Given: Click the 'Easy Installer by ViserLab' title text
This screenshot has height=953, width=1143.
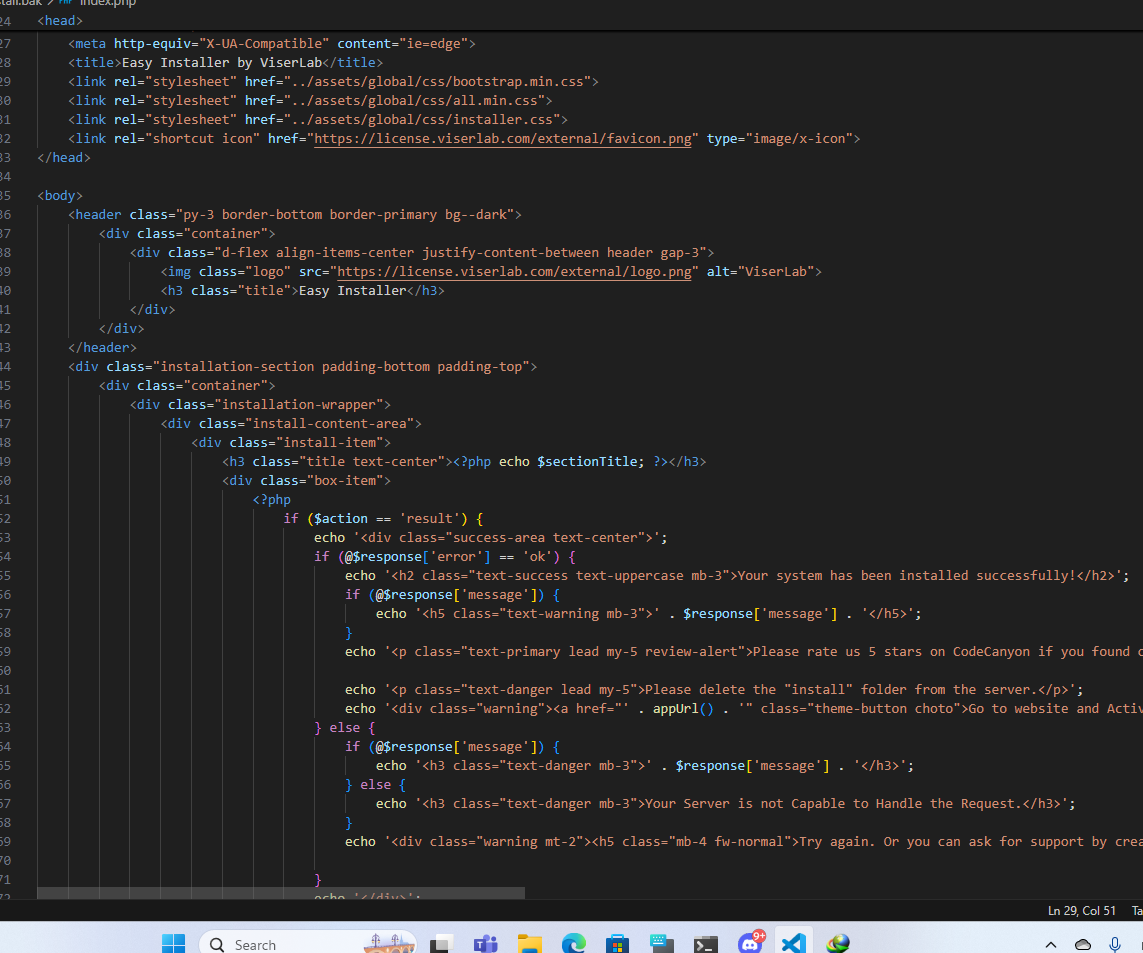Looking at the screenshot, I should pyautogui.click(x=222, y=63).
